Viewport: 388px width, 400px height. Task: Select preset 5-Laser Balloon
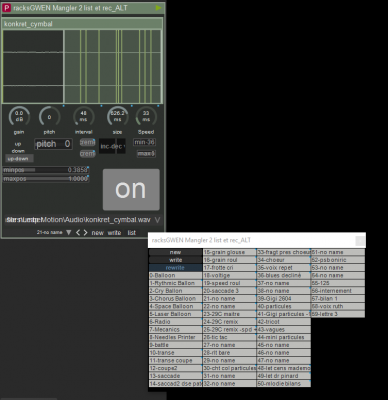175,314
